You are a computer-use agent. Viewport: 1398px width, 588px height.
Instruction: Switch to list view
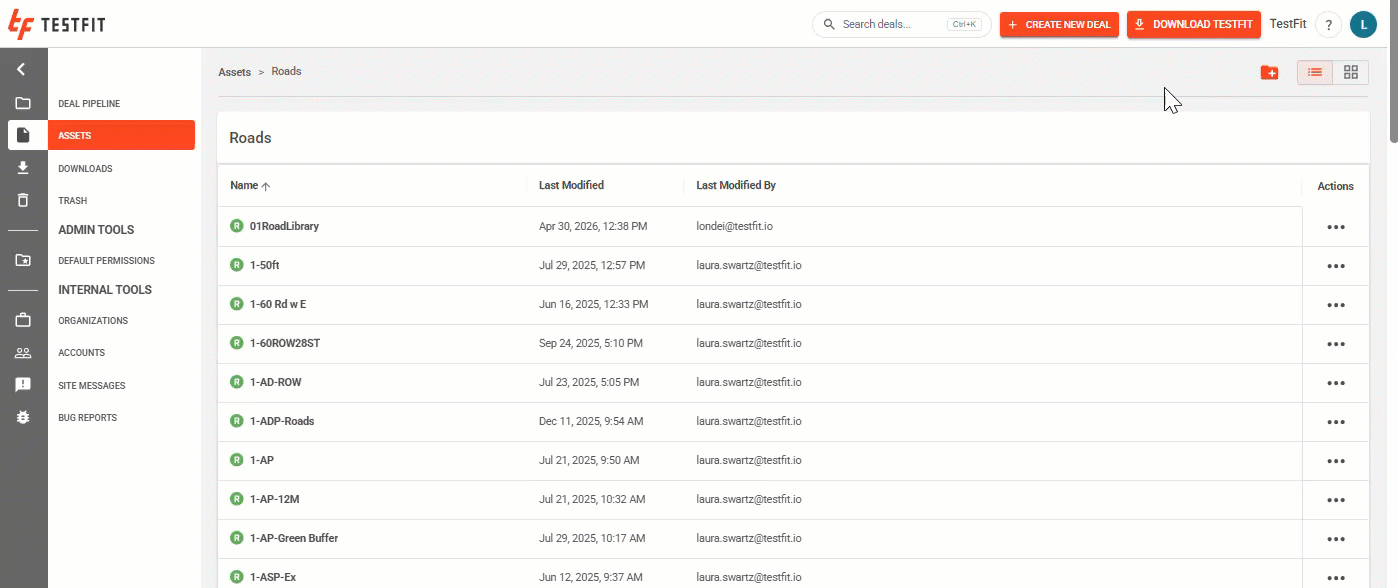[x=1315, y=72]
